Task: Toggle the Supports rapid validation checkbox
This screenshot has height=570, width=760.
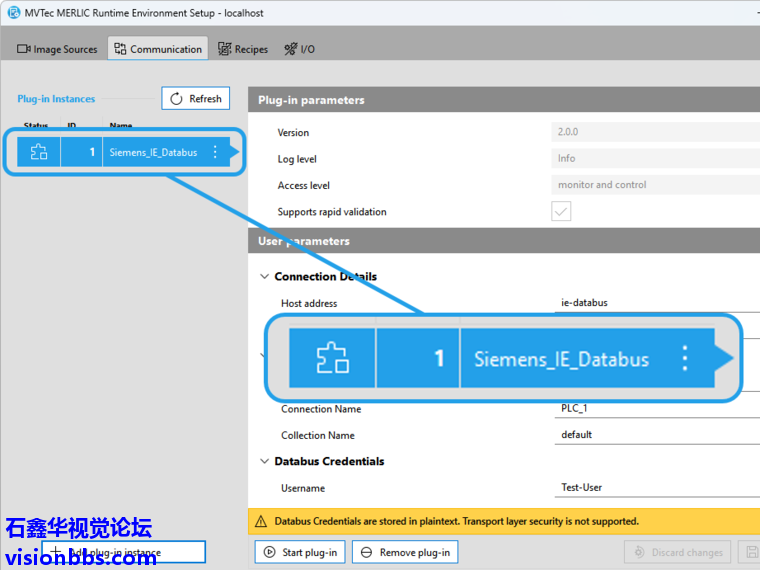Action: click(x=561, y=211)
